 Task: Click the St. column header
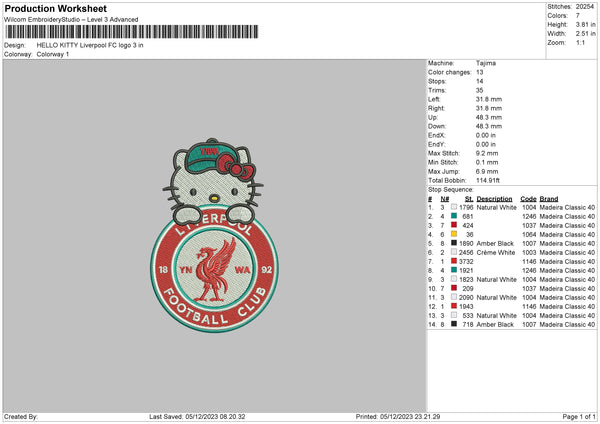click(469, 199)
